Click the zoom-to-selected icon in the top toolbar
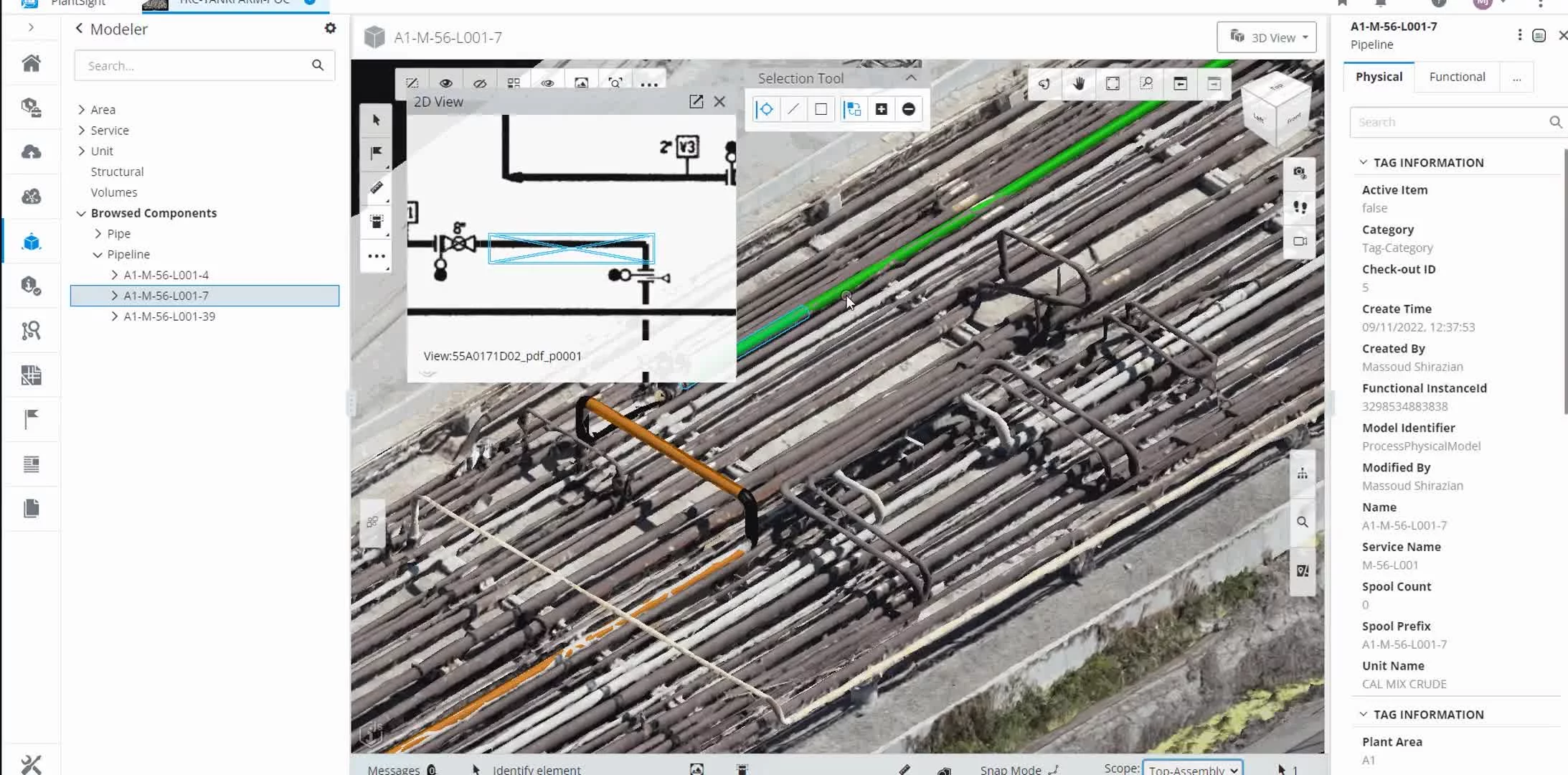 tap(615, 83)
